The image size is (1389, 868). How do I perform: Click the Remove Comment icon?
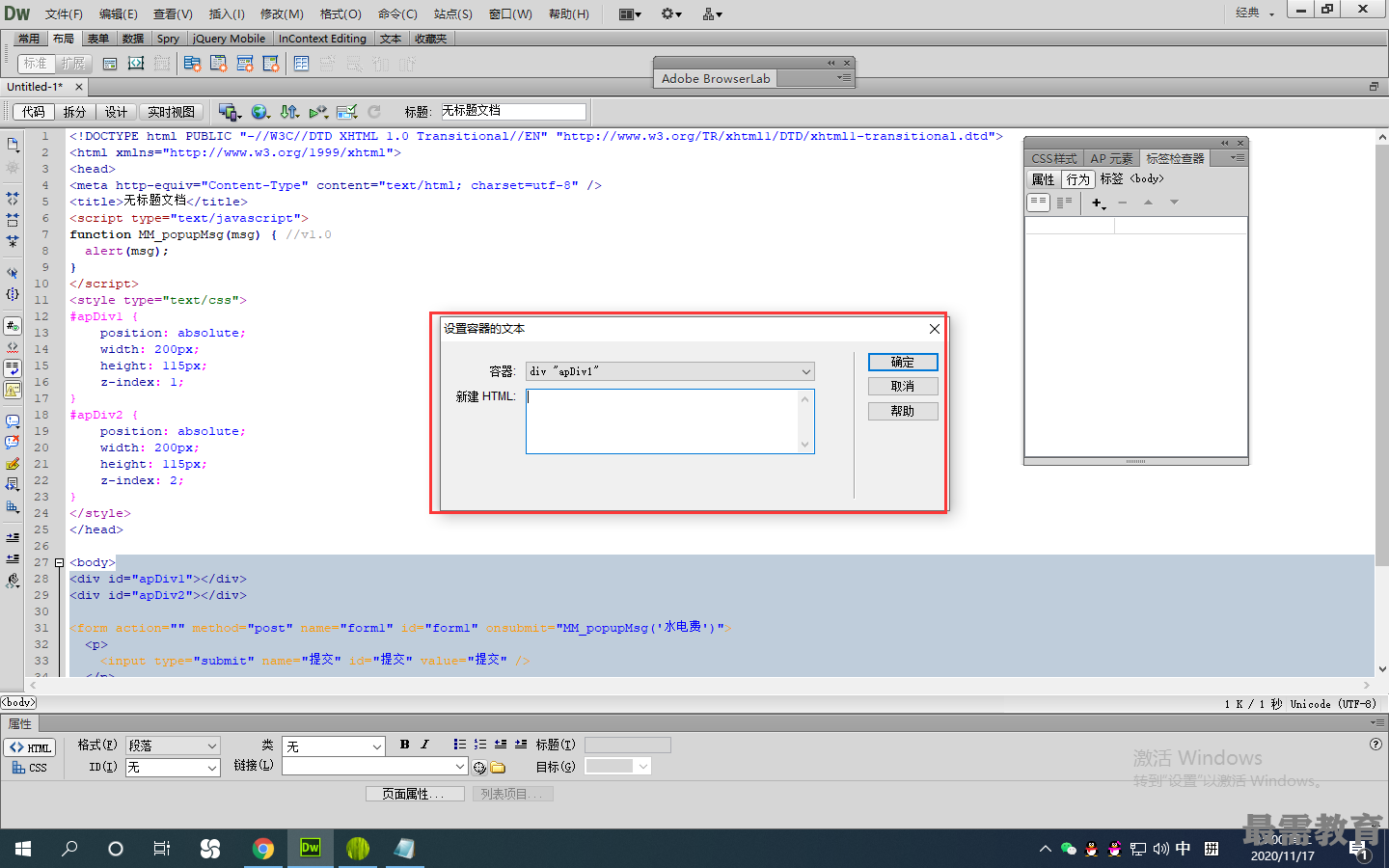pos(13,443)
